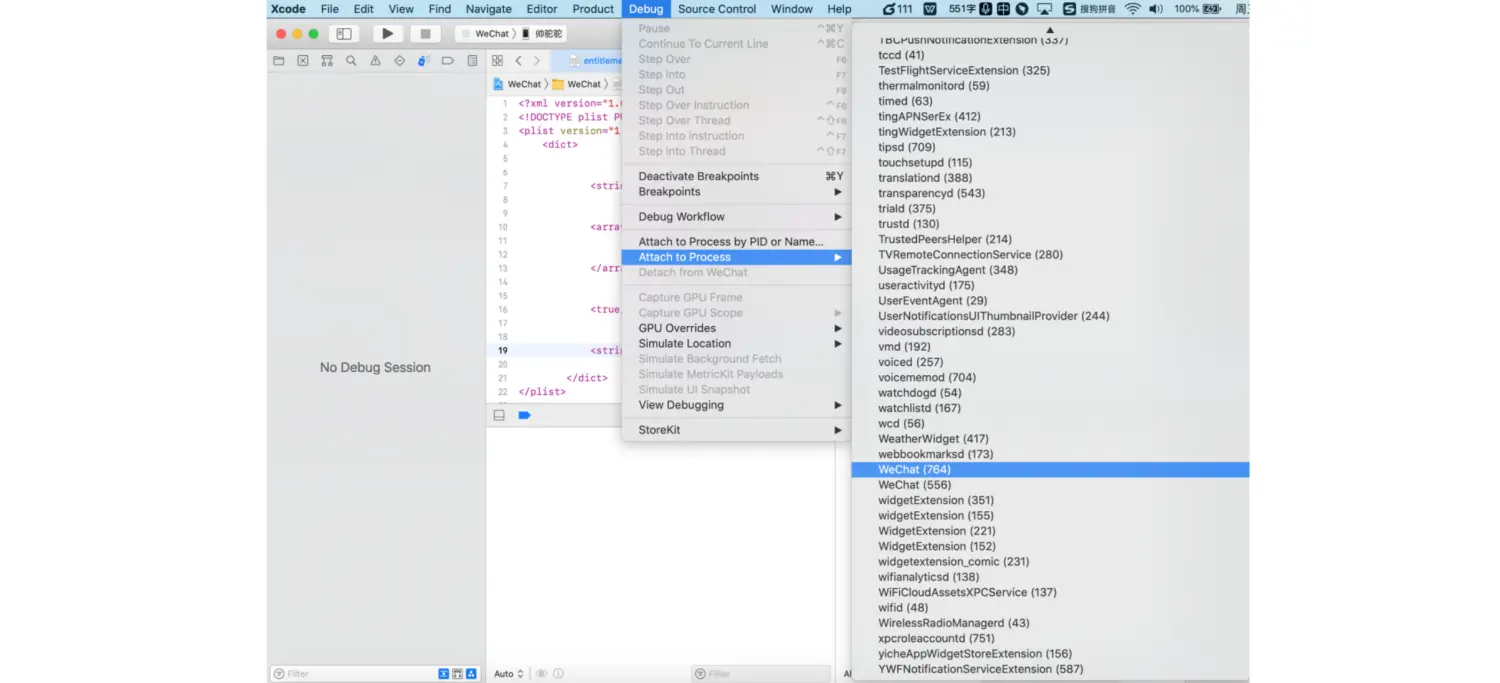This screenshot has width=1500, height=683.
Task: Toggle the navigator sidebar button in toolbar
Action: point(343,34)
